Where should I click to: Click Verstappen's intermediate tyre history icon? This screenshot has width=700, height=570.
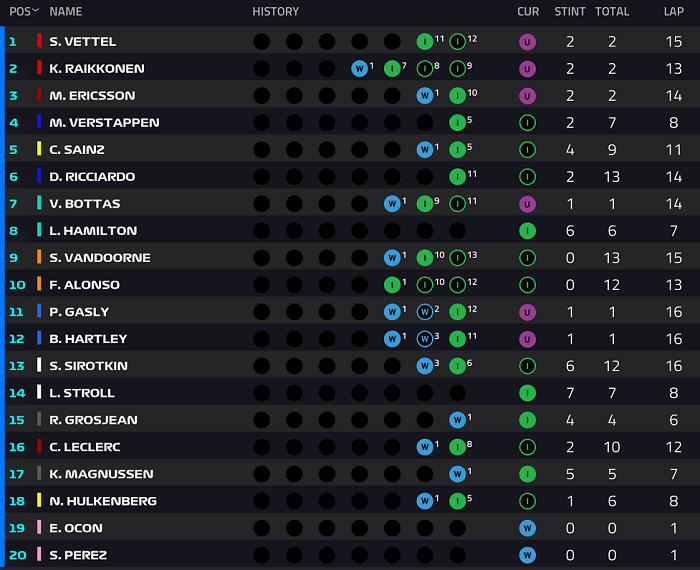point(457,123)
